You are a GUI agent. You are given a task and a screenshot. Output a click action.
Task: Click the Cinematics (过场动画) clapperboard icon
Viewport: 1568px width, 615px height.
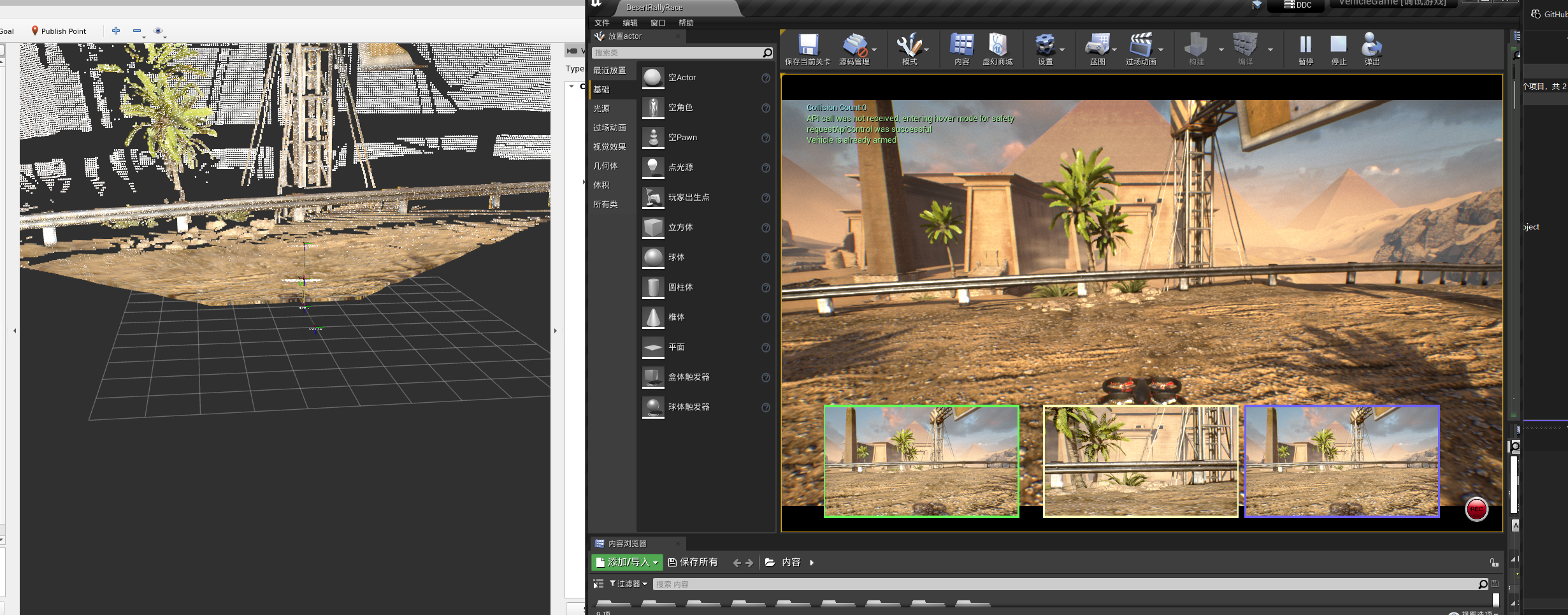pos(1140,45)
